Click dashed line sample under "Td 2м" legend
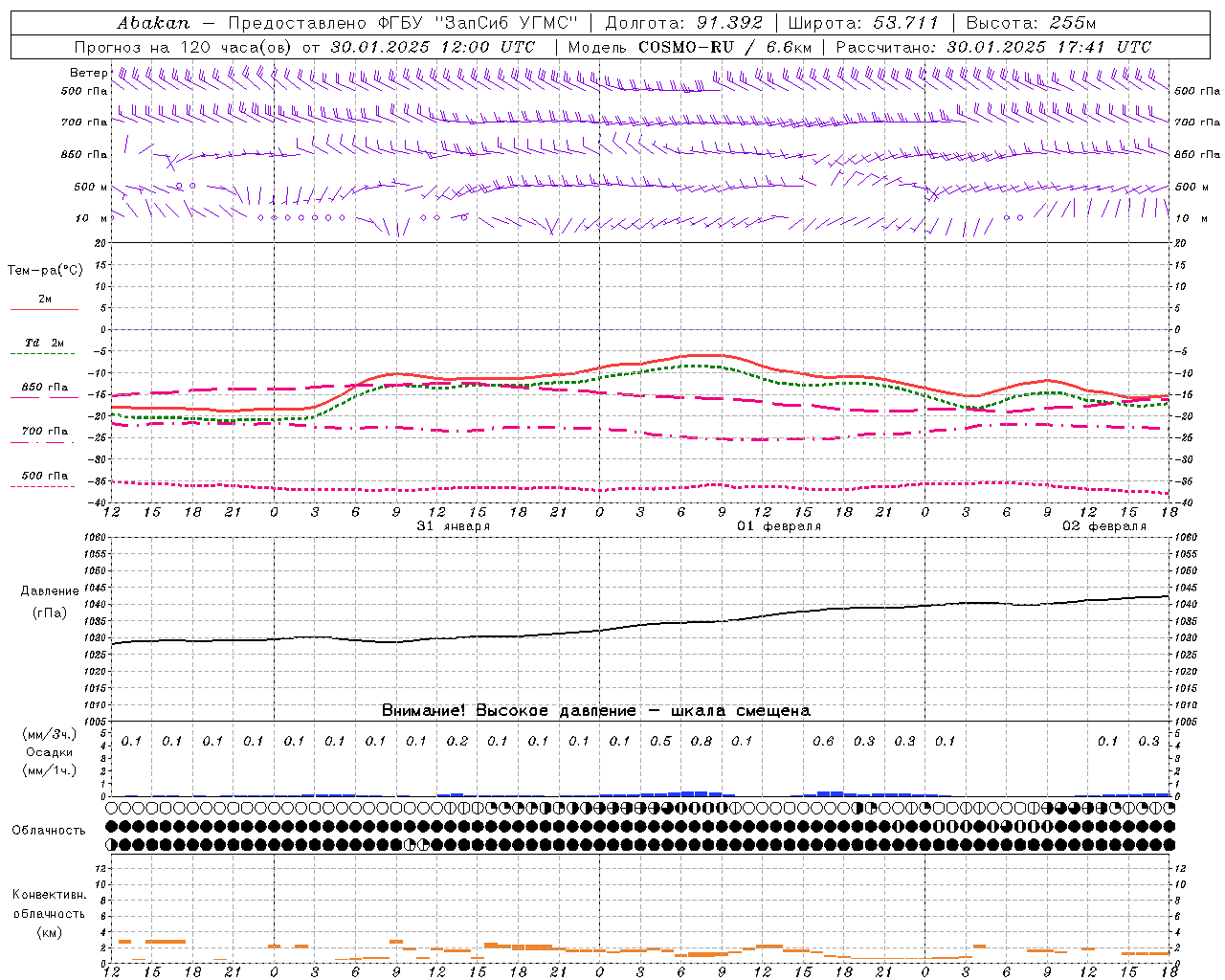Viewport: 1225px width, 980px height. click(x=43, y=354)
